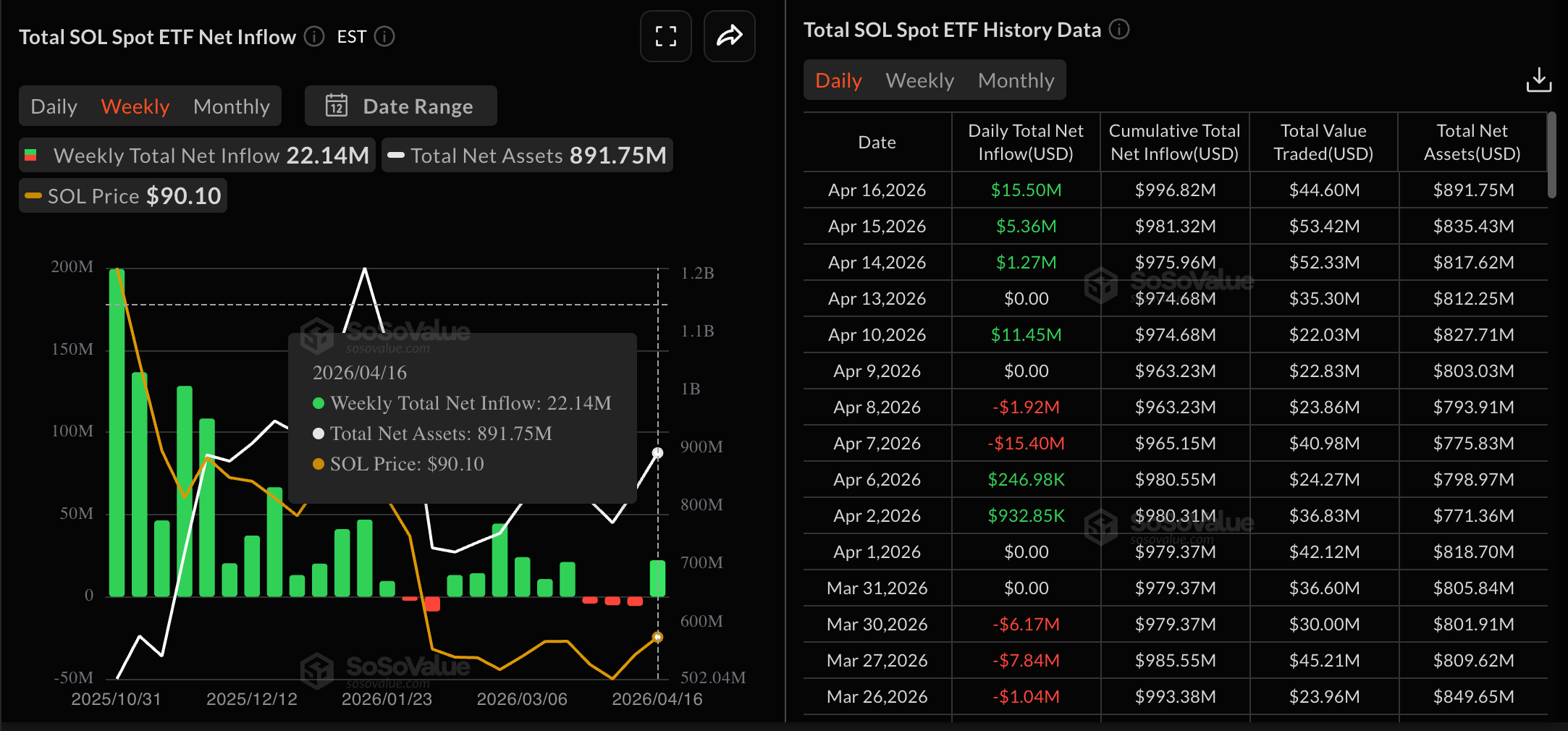Click the Total Net Assets column header
The image size is (1568, 731).
pos(1472,143)
